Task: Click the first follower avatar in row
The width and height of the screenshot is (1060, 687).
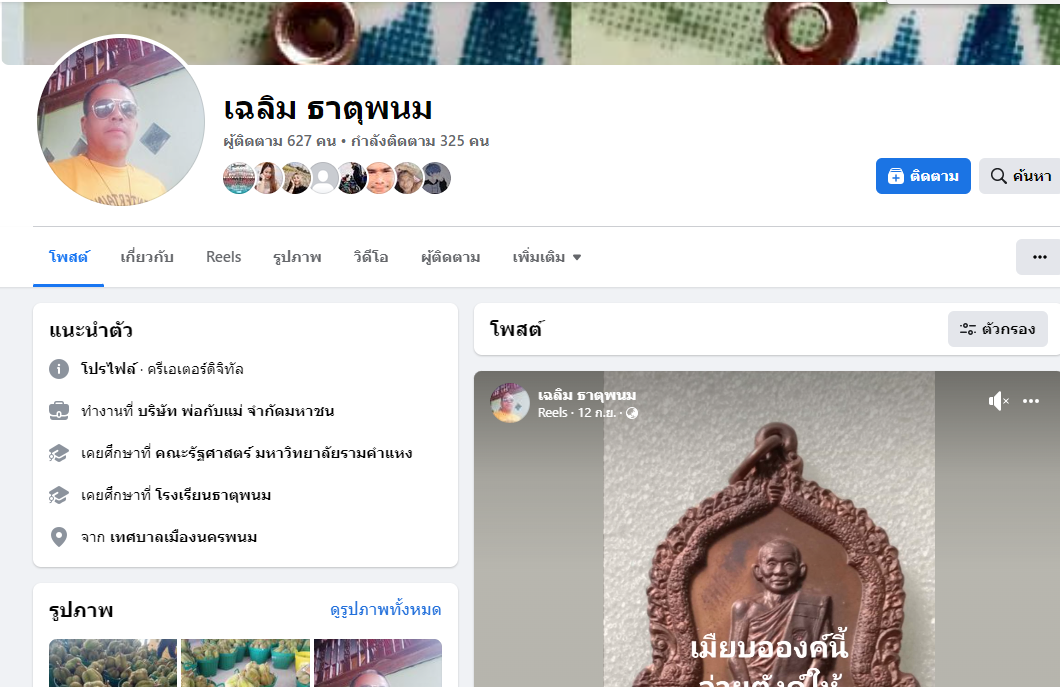Action: coord(238,179)
